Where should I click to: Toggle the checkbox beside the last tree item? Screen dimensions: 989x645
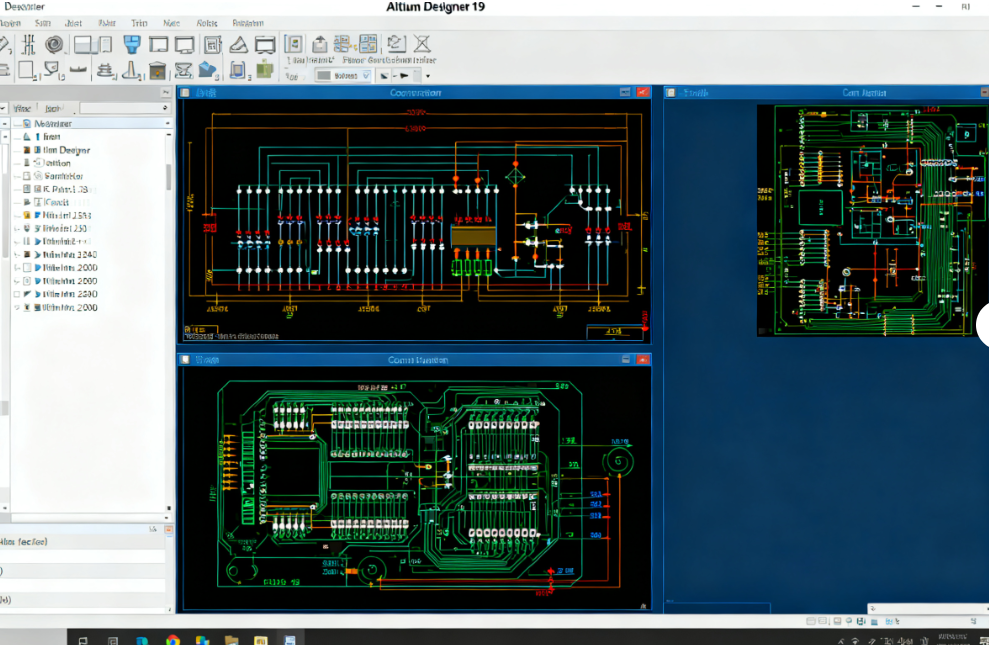(x=16, y=308)
